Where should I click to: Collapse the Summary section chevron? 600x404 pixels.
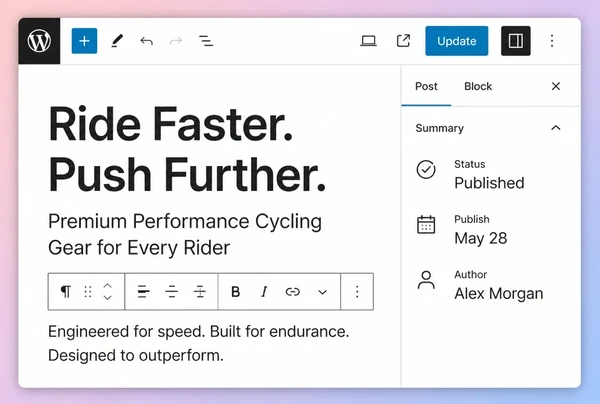click(x=556, y=128)
